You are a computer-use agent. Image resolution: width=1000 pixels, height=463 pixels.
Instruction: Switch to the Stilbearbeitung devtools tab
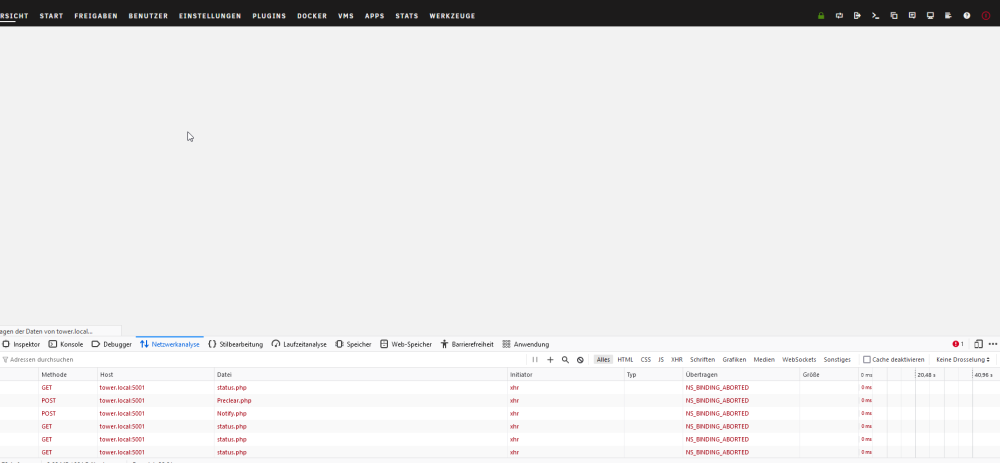[235, 344]
